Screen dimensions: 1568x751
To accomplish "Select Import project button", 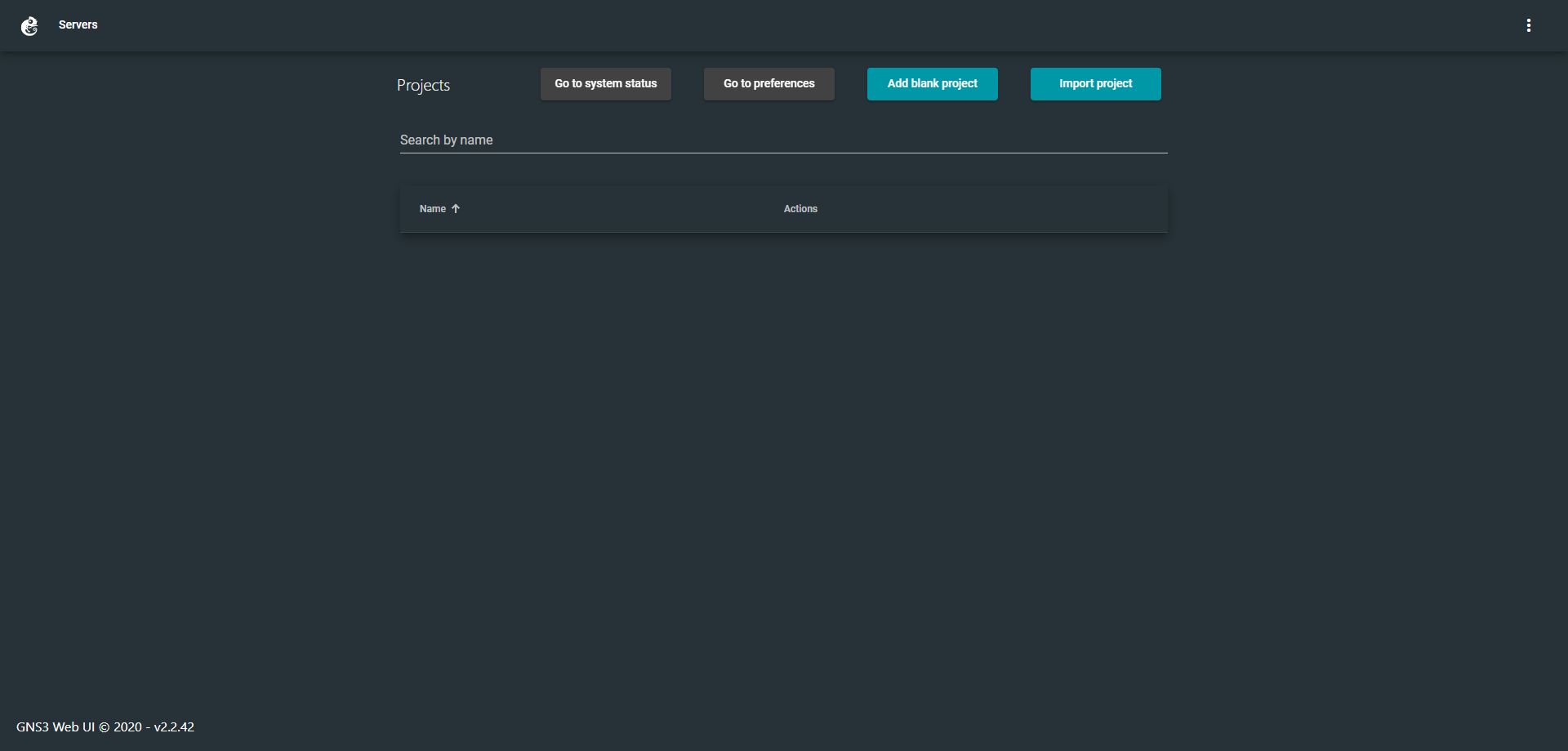I will pyautogui.click(x=1095, y=84).
